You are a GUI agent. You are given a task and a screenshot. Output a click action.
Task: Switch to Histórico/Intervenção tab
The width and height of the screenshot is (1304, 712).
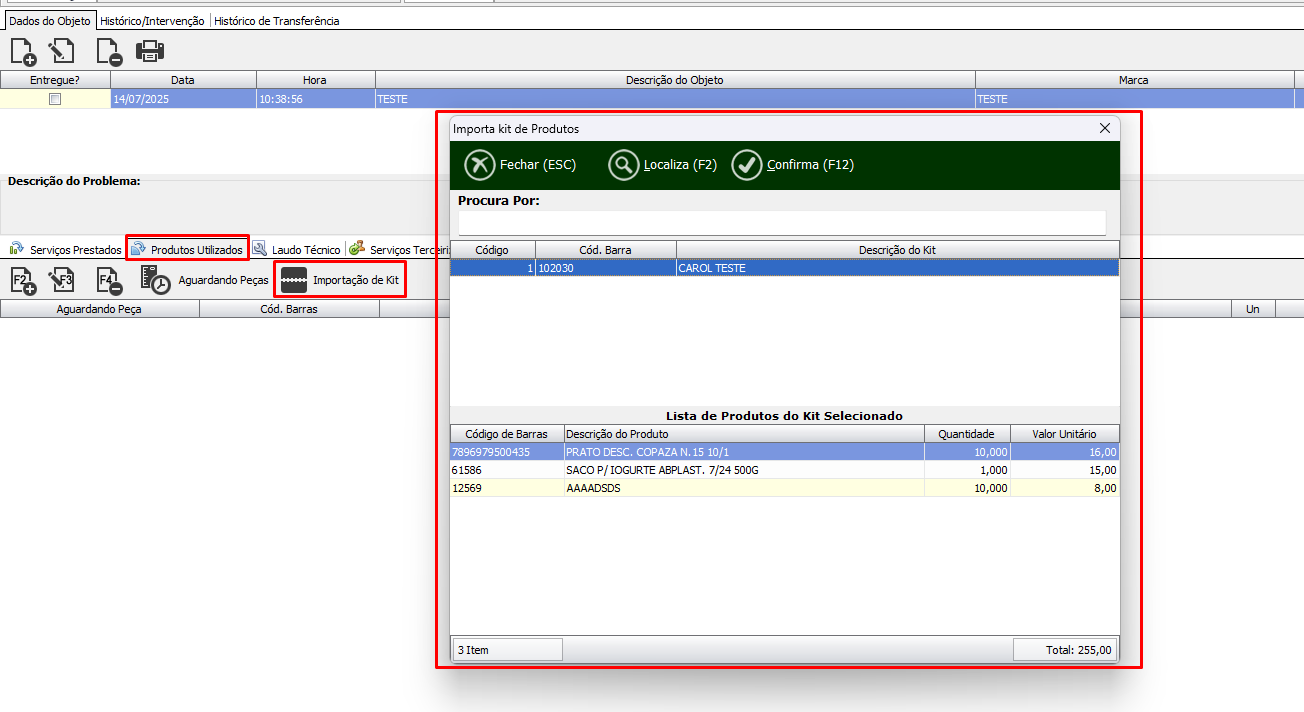pyautogui.click(x=152, y=21)
